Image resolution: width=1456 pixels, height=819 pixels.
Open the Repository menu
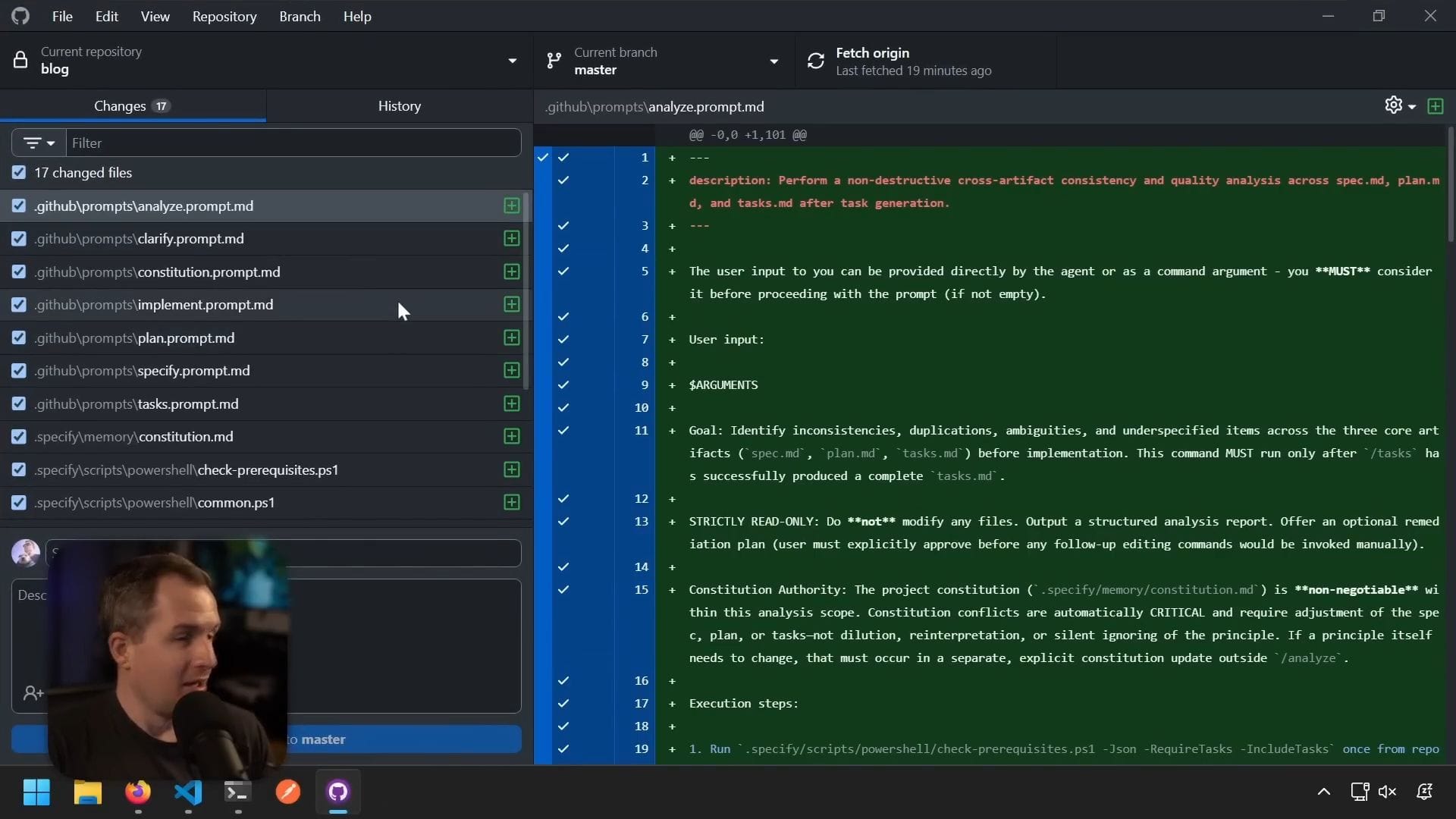[224, 16]
